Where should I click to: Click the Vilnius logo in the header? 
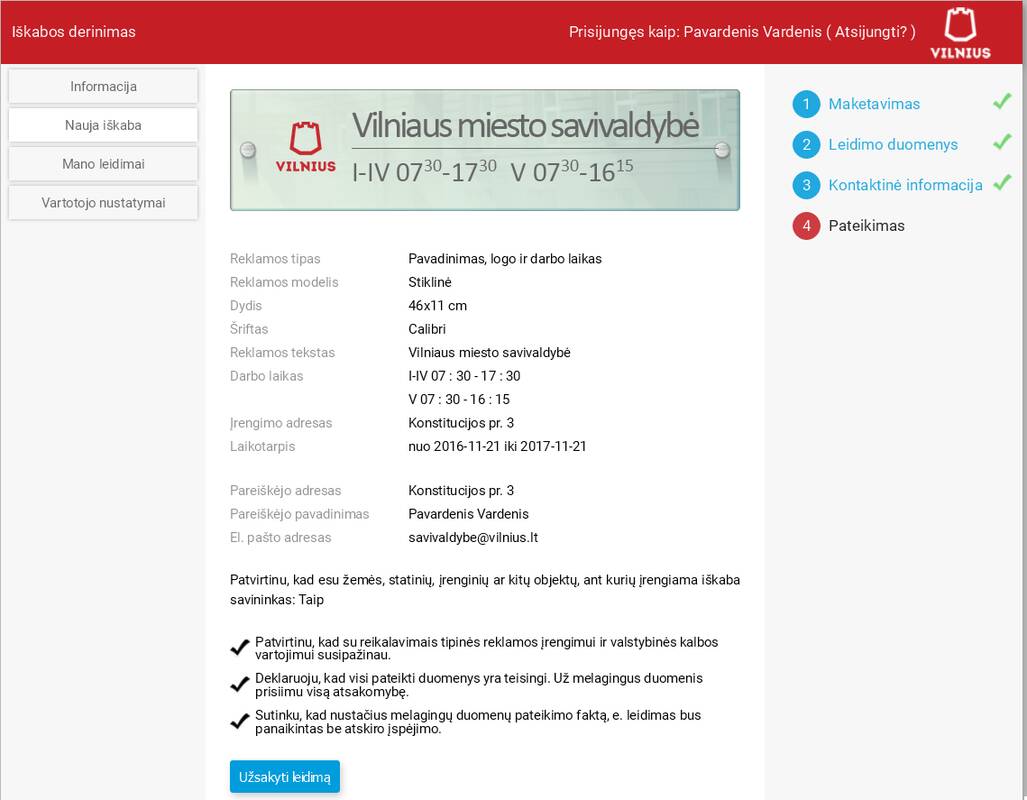pyautogui.click(x=960, y=32)
